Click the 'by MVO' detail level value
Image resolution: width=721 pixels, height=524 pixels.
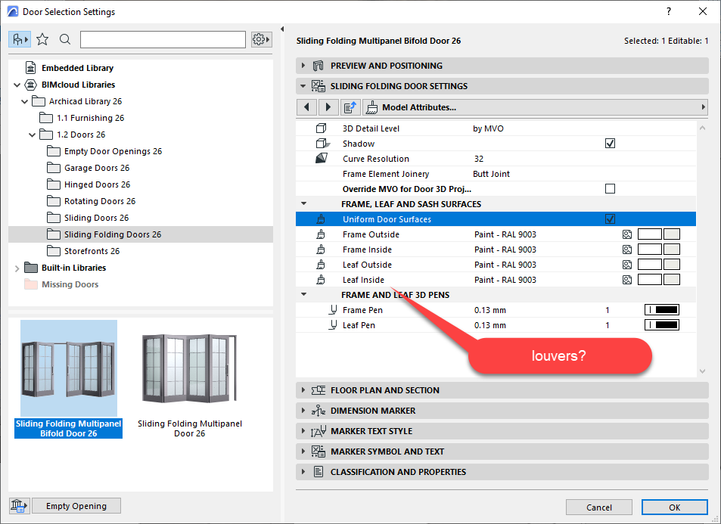tap(488, 129)
